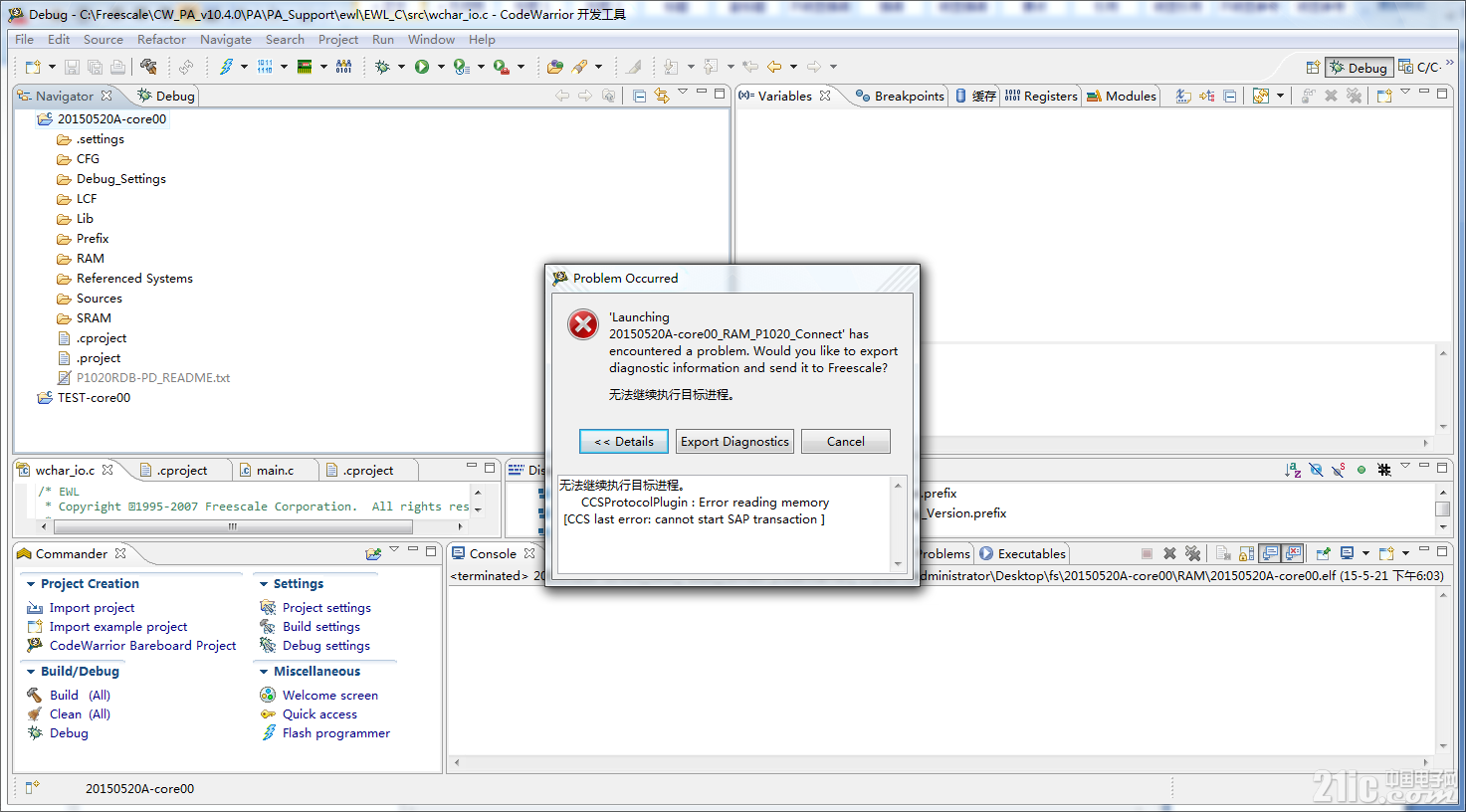The height and width of the screenshot is (812, 1466).
Task: Toggle the hash Group Macros icon in Outline
Action: click(1383, 469)
